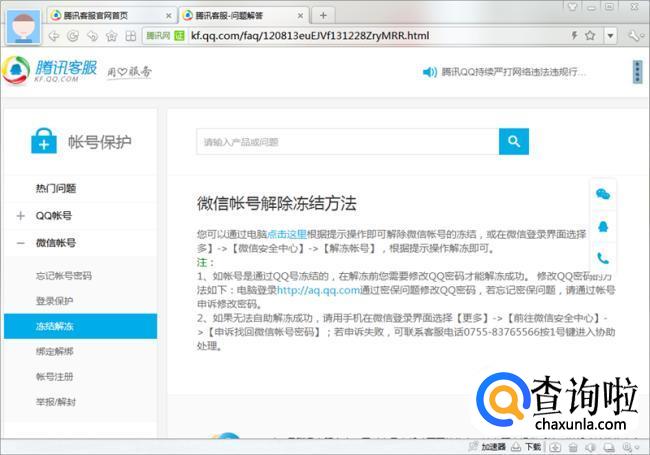Click the vertical dots side menu icon
The height and width of the screenshot is (455, 650).
pyautogui.click(x=638, y=72)
